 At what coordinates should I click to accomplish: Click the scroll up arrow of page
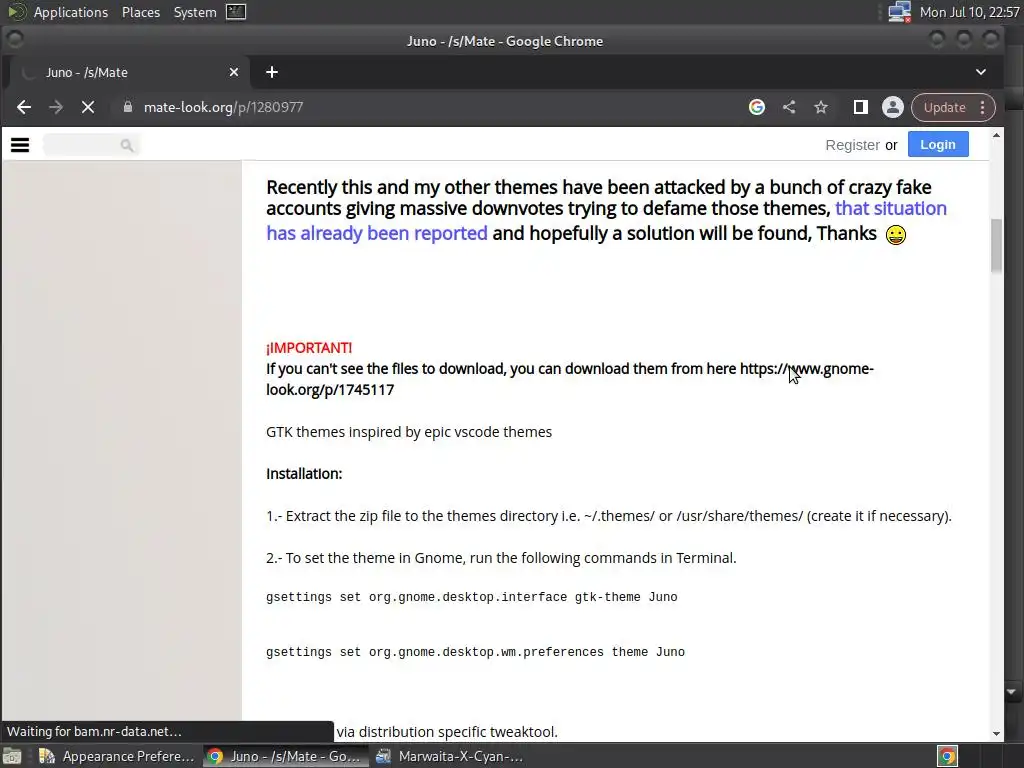pos(996,135)
